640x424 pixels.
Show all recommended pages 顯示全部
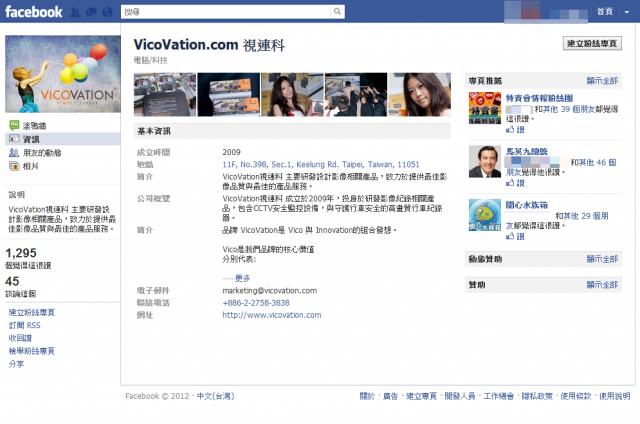(602, 81)
